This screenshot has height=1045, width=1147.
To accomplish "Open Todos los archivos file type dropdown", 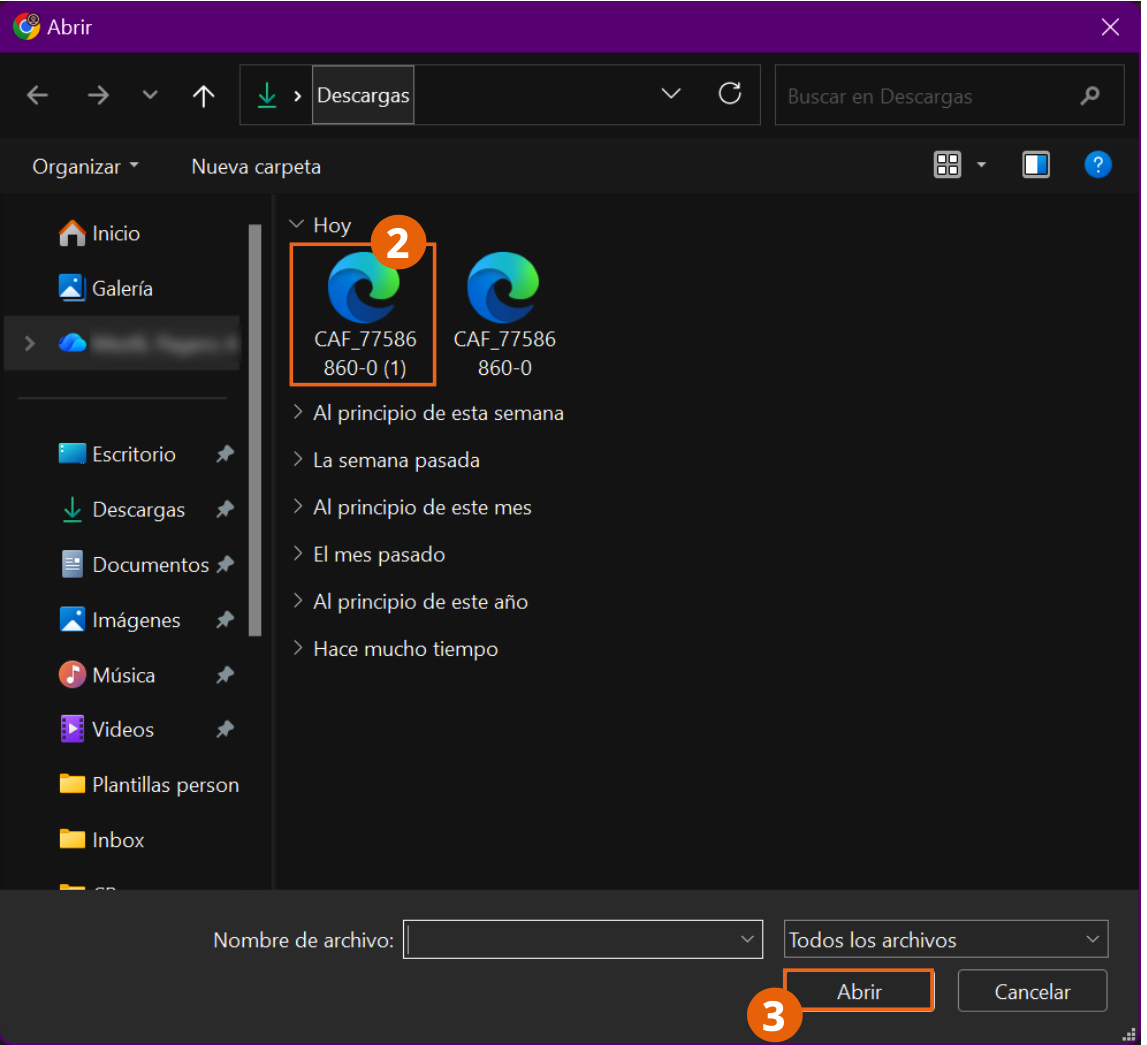I will pos(945,940).
